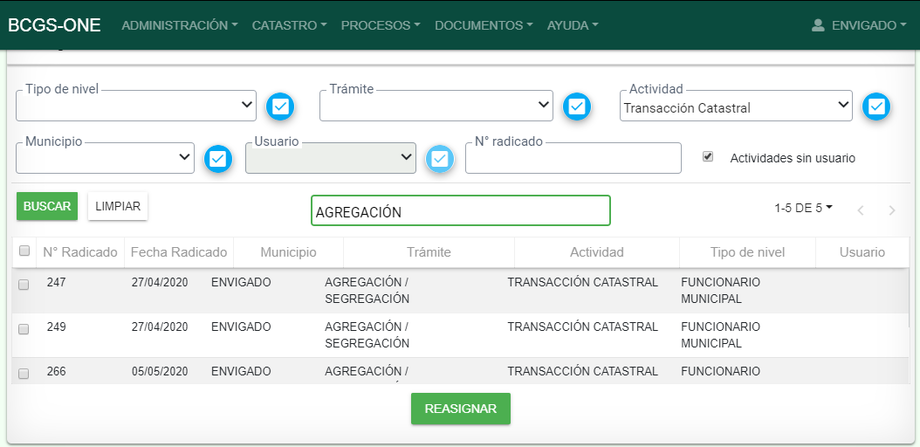This screenshot has height=447, width=920.
Task: Open the CATASTRO menu
Action: click(x=289, y=25)
